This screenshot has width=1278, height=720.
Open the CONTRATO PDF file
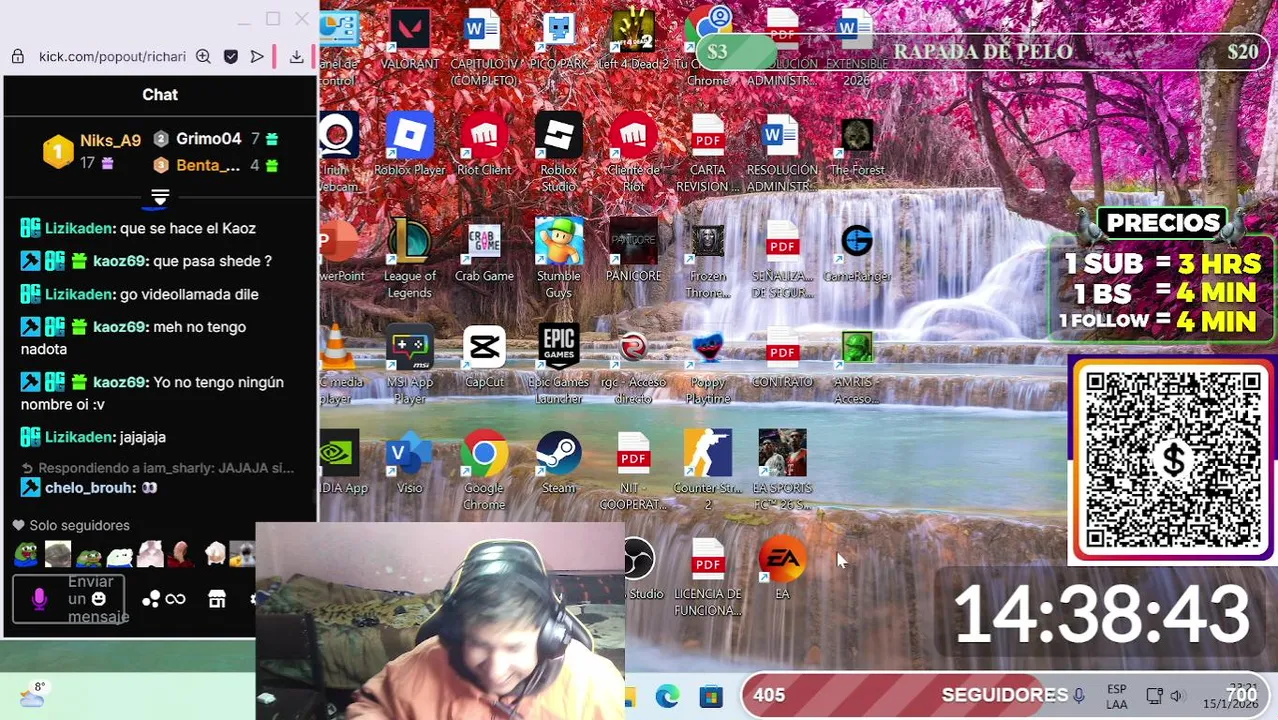coord(782,358)
